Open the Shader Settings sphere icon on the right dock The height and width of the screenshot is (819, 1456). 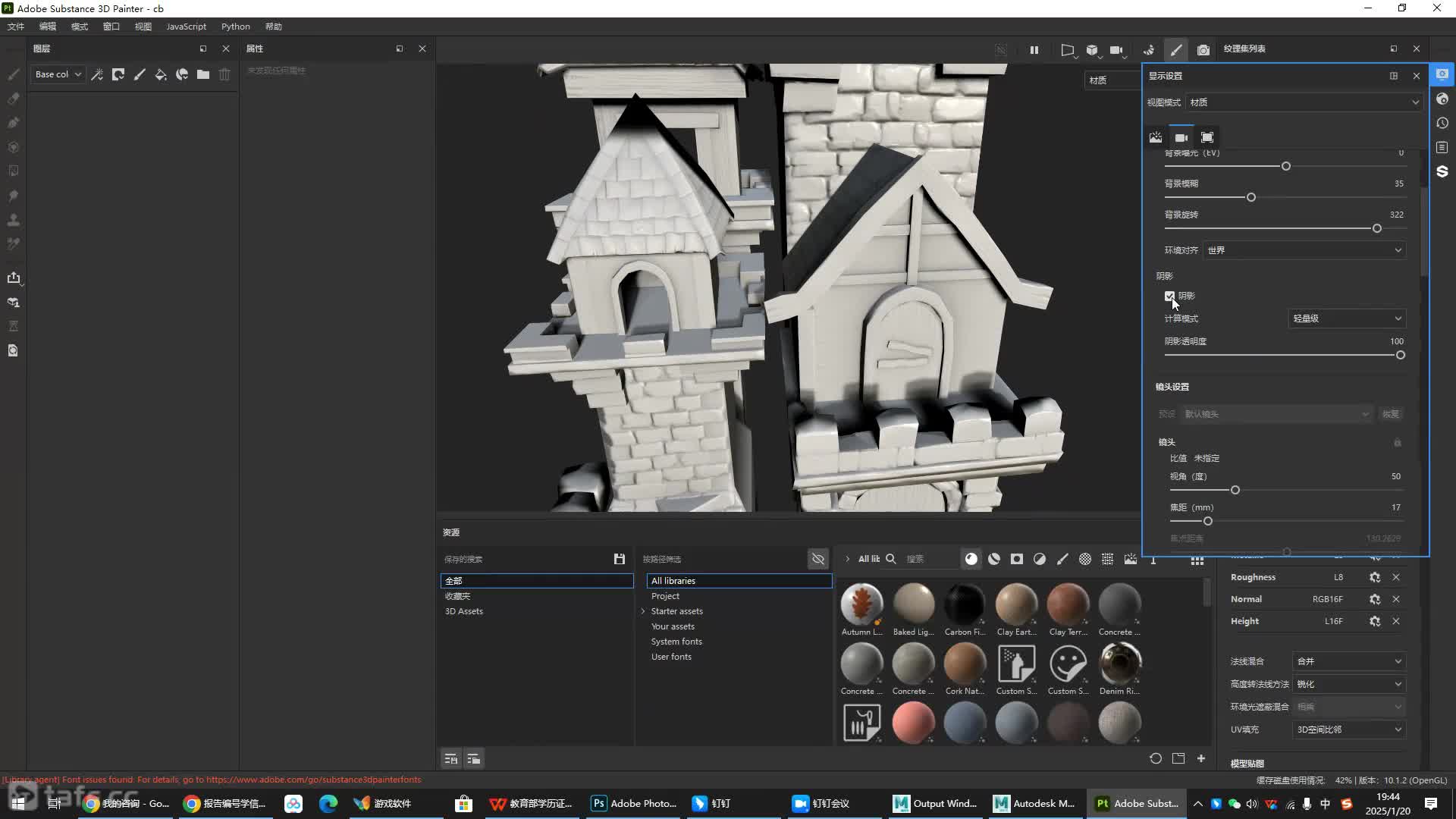pos(1442,99)
